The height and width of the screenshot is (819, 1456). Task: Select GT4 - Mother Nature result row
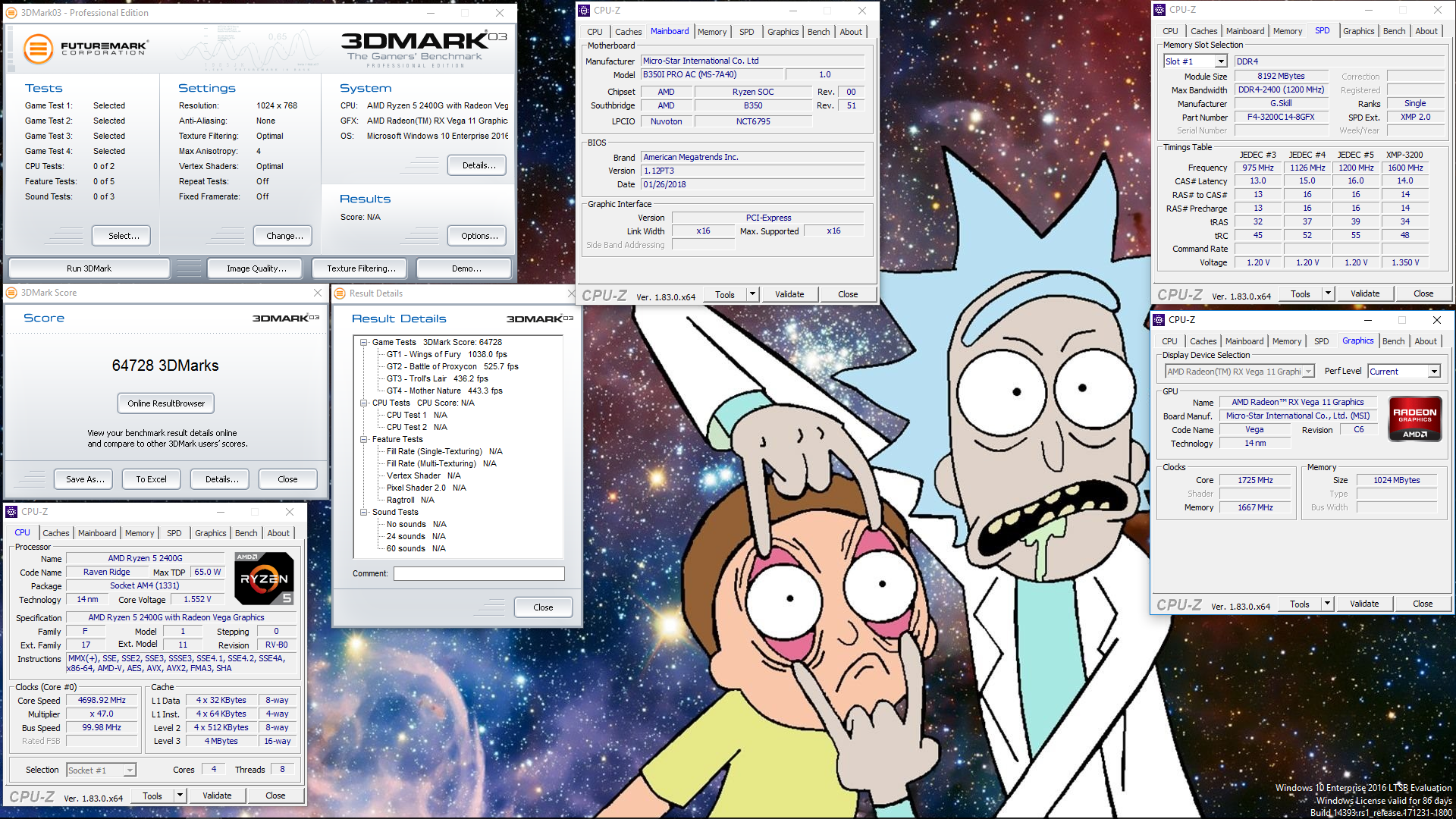[444, 391]
